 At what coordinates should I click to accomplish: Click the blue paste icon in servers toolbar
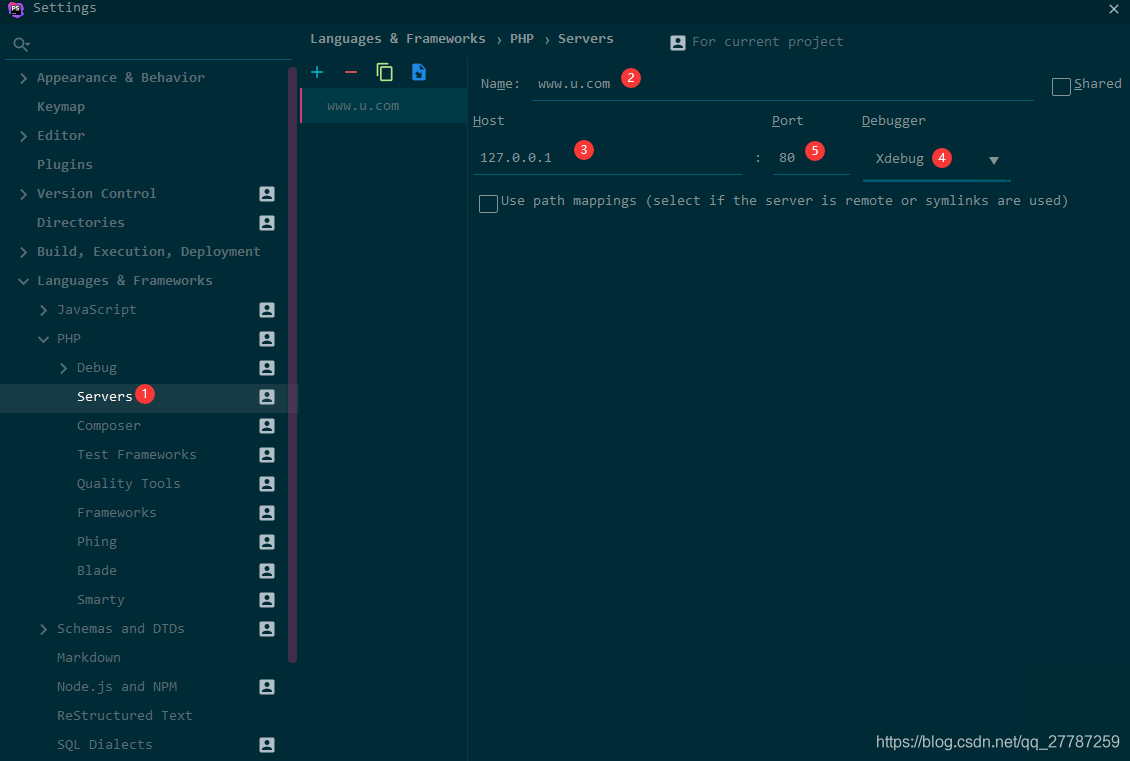tap(419, 72)
